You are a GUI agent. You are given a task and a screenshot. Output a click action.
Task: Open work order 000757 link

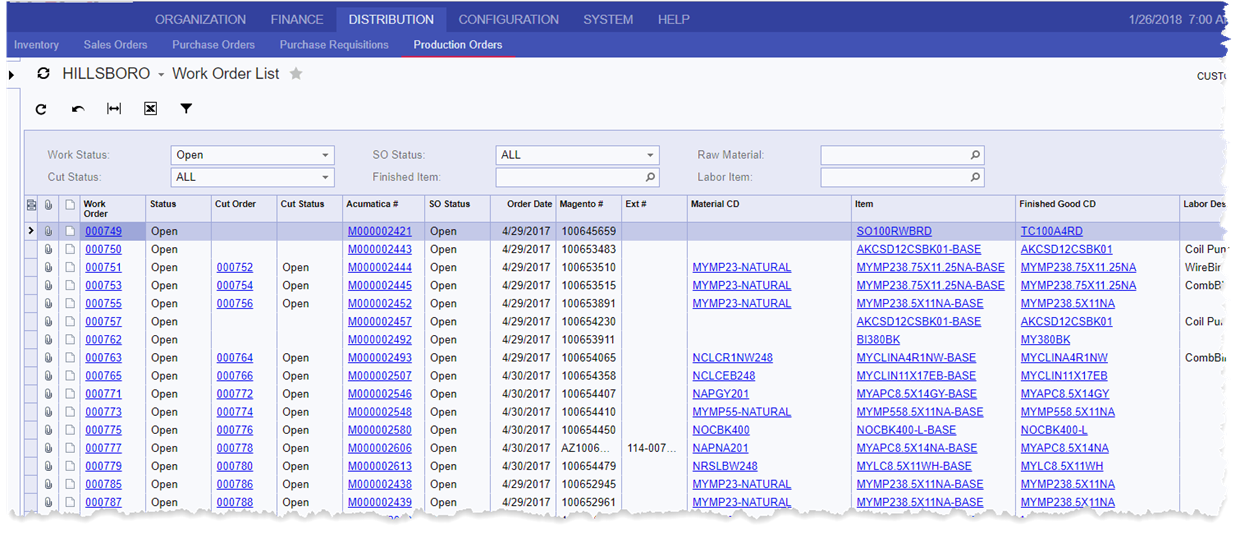pyautogui.click(x=103, y=322)
